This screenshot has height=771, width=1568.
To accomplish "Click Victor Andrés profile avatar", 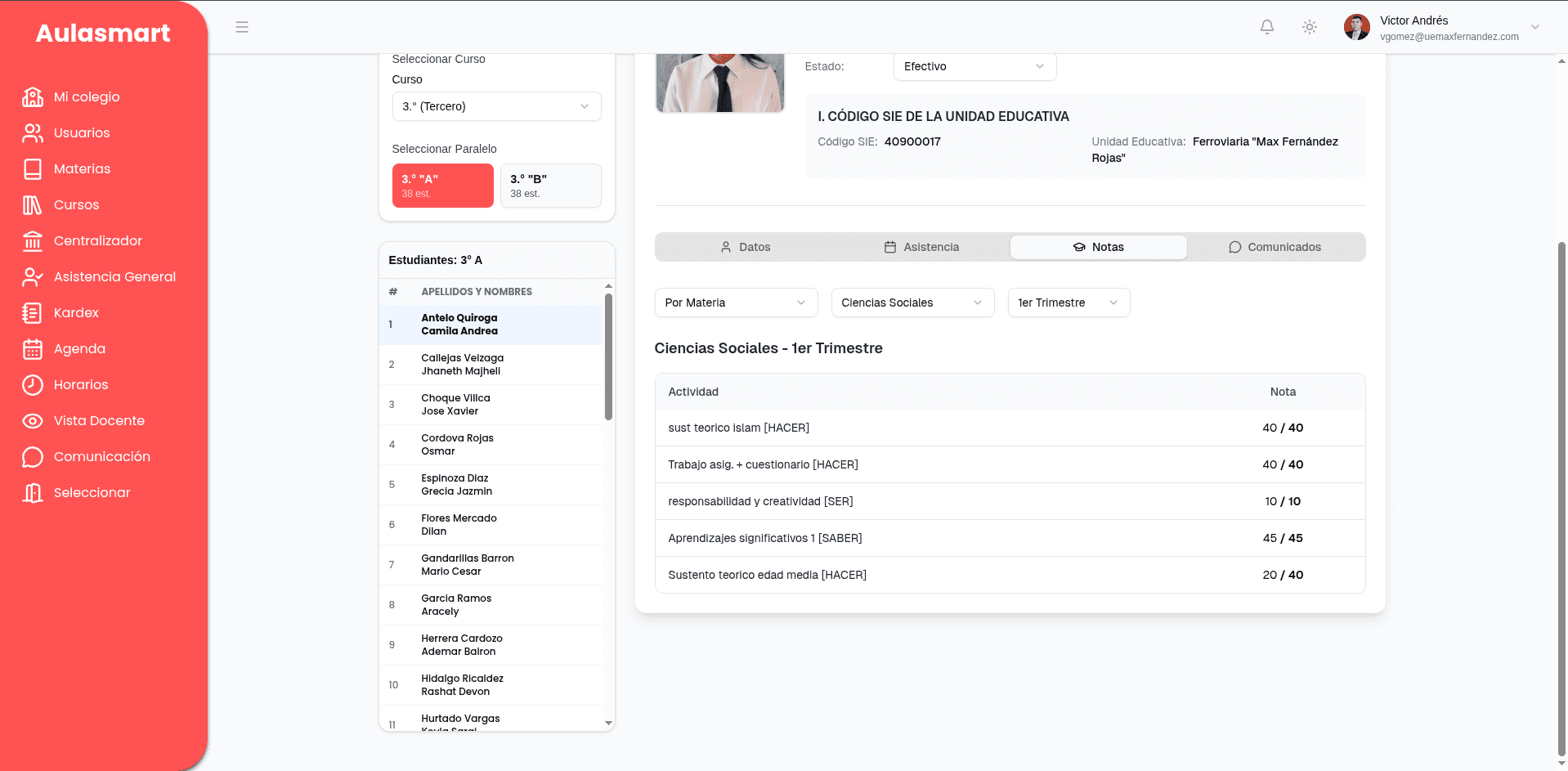I will tap(1357, 27).
